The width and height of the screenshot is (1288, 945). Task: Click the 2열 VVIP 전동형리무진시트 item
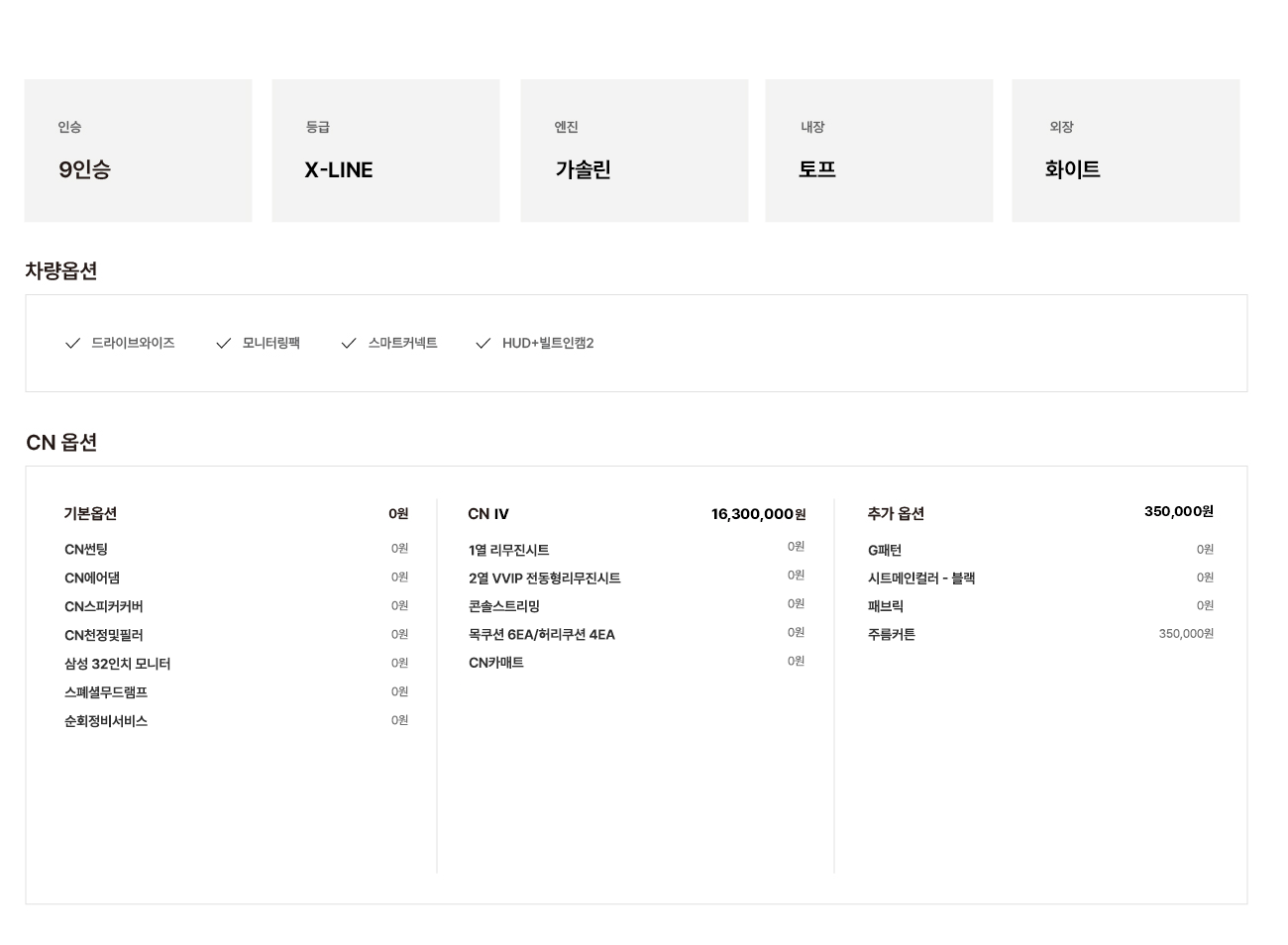[x=545, y=578]
